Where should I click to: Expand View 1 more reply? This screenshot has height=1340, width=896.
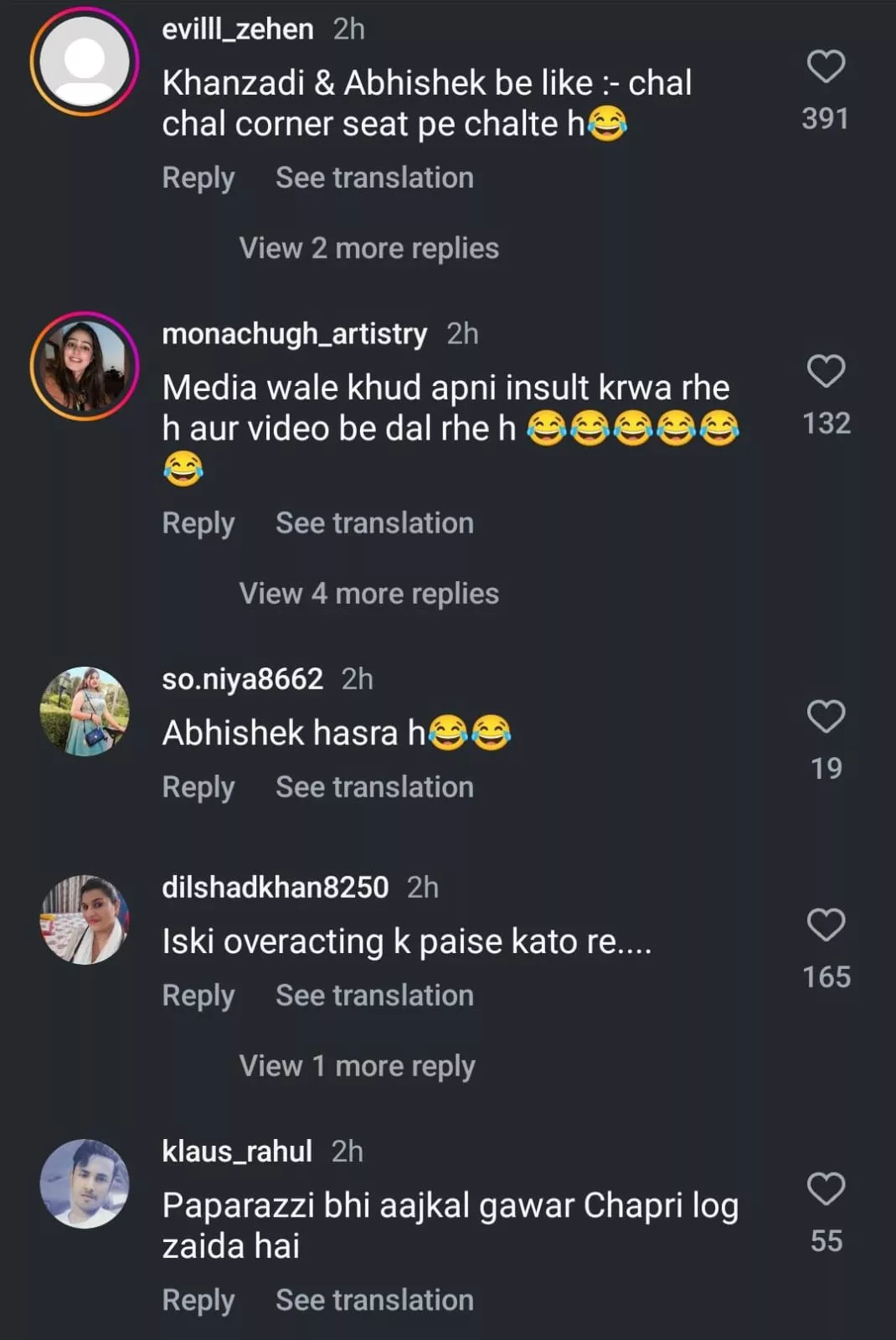(x=357, y=1066)
